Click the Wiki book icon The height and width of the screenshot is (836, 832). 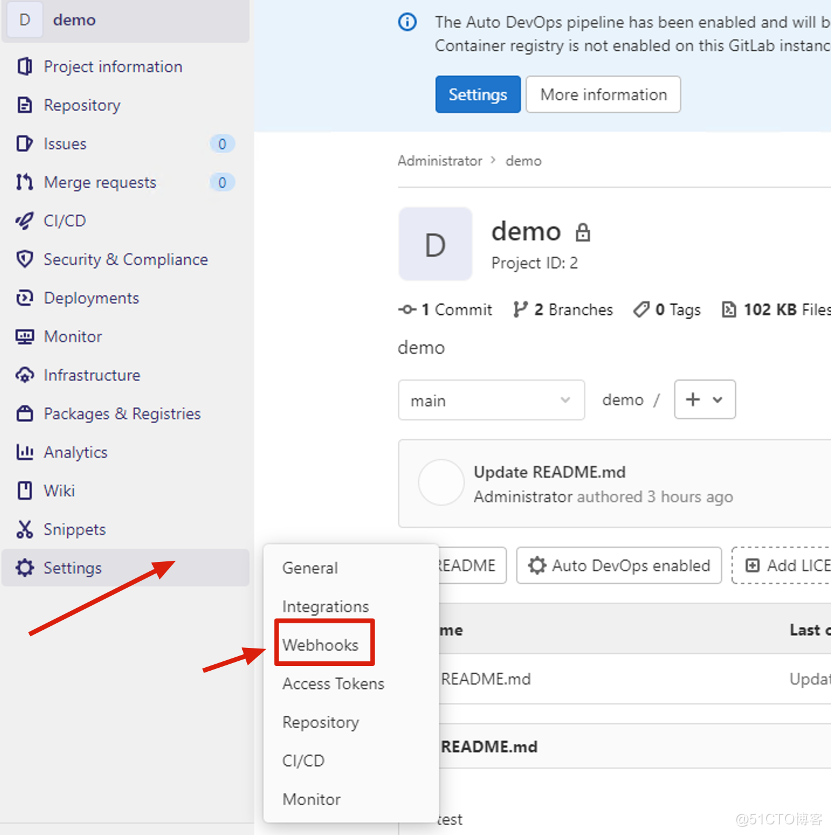point(25,491)
